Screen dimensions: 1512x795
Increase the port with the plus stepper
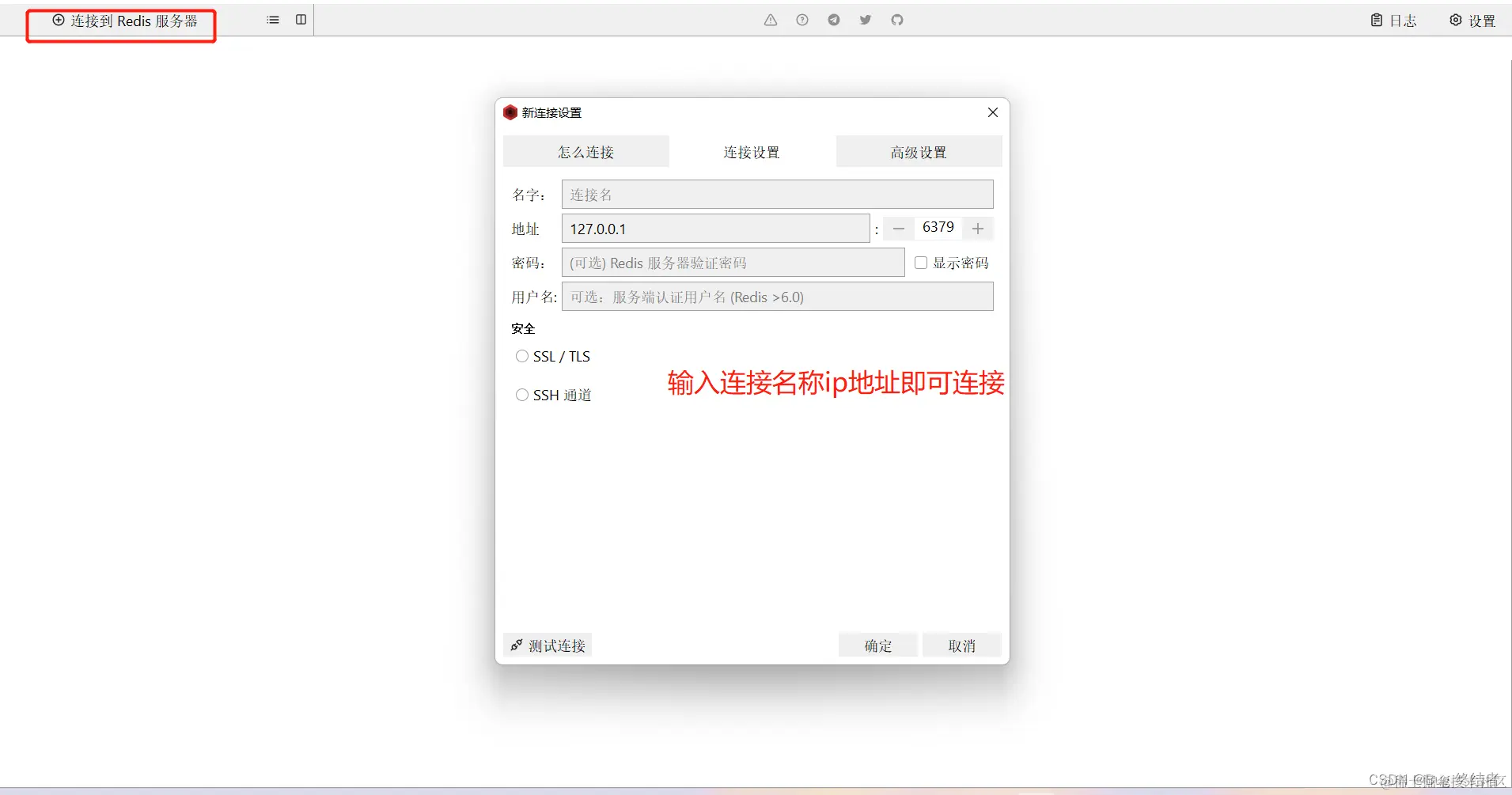[x=978, y=228]
